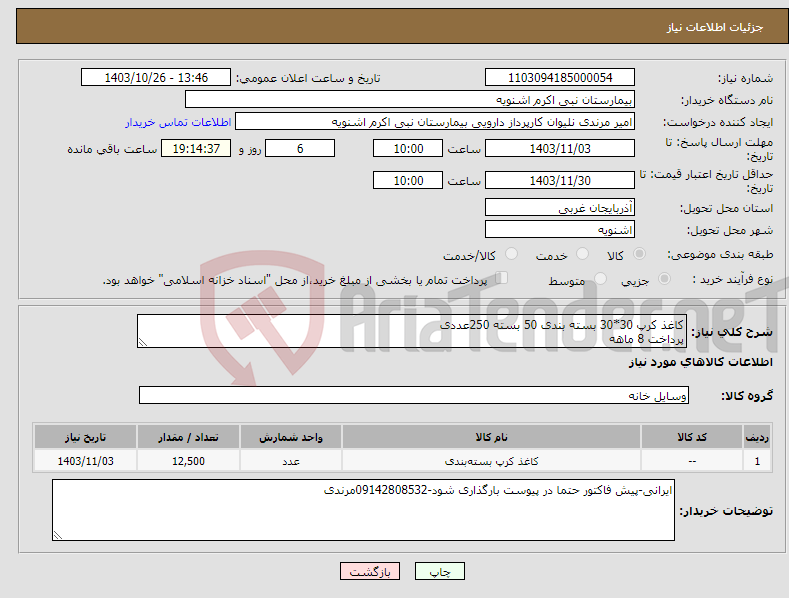Click the delivery city field اشنویه
This screenshot has height=598, width=789.
point(560,230)
